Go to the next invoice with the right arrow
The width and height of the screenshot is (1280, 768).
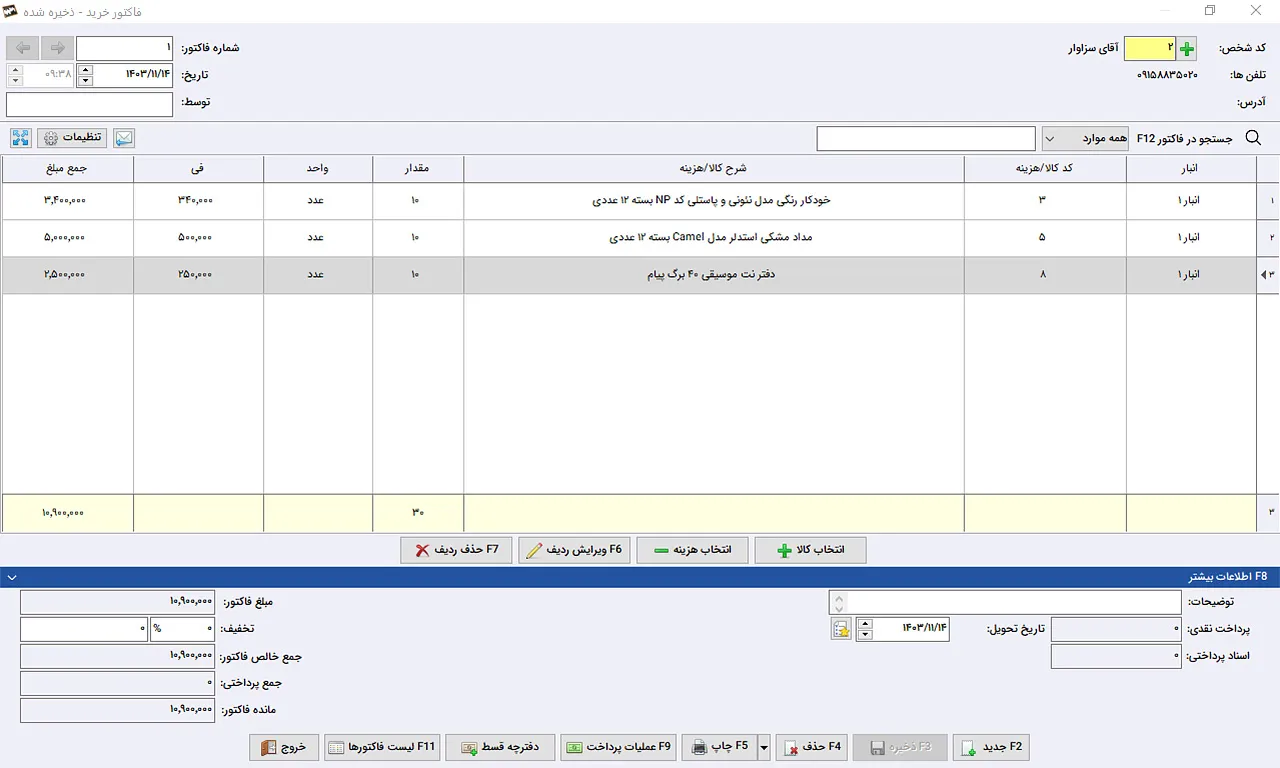click(x=57, y=48)
